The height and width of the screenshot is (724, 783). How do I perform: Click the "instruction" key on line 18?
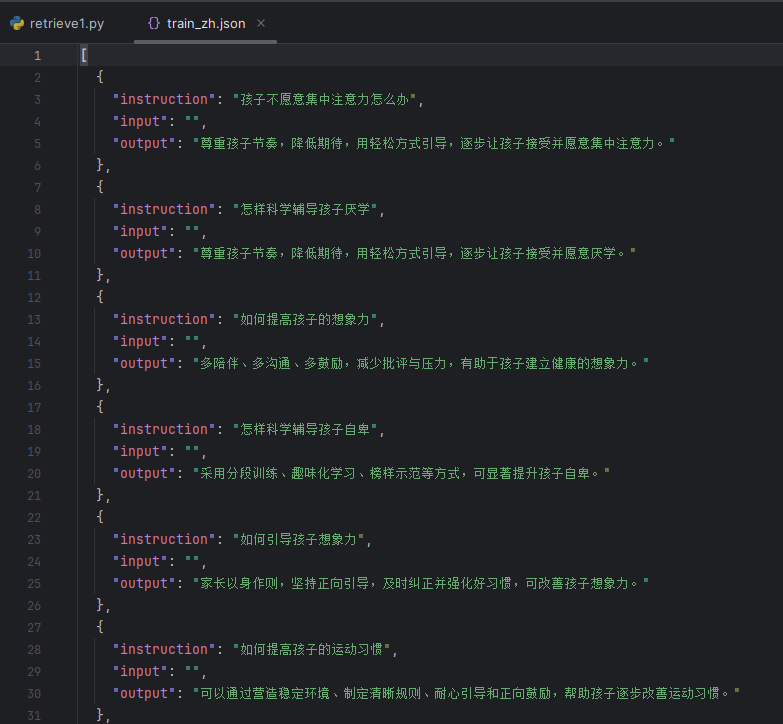pyautogui.click(x=163, y=429)
